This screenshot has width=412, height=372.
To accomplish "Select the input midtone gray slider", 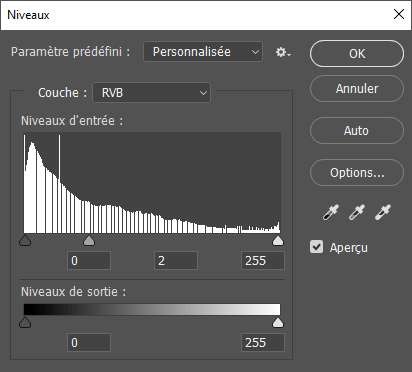I will pos(89,240).
